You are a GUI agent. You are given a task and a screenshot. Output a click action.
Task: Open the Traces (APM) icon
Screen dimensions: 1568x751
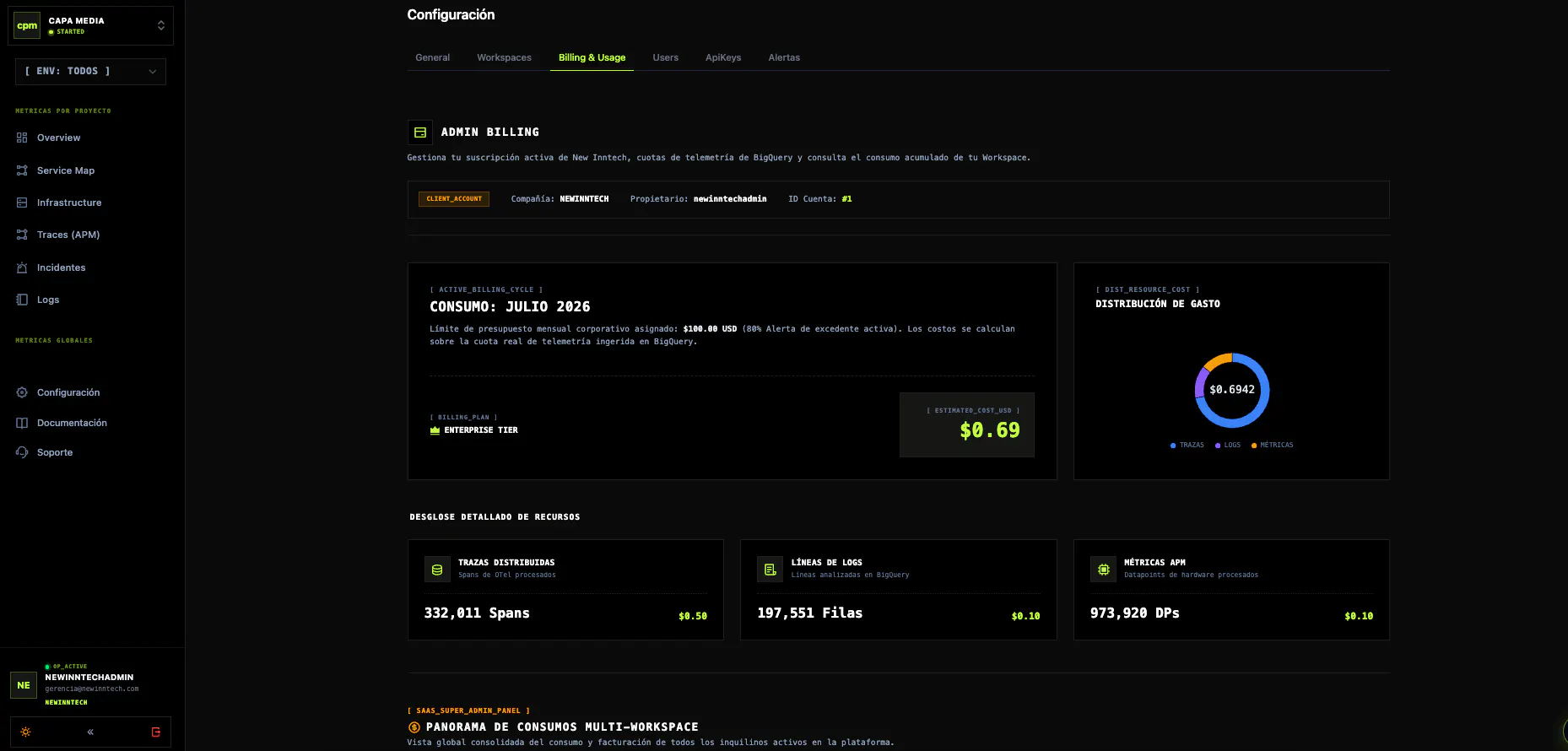(22, 235)
